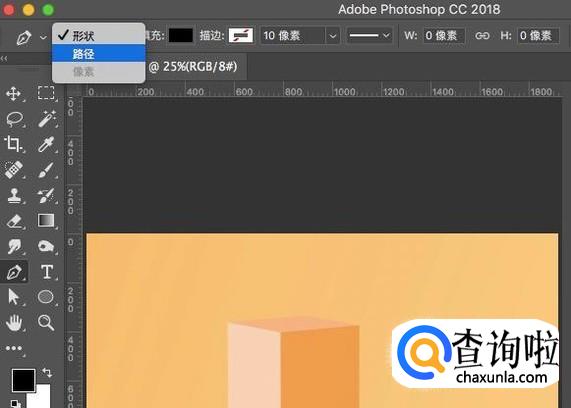Click the W width input field
This screenshot has width=571, height=408.
(444, 36)
